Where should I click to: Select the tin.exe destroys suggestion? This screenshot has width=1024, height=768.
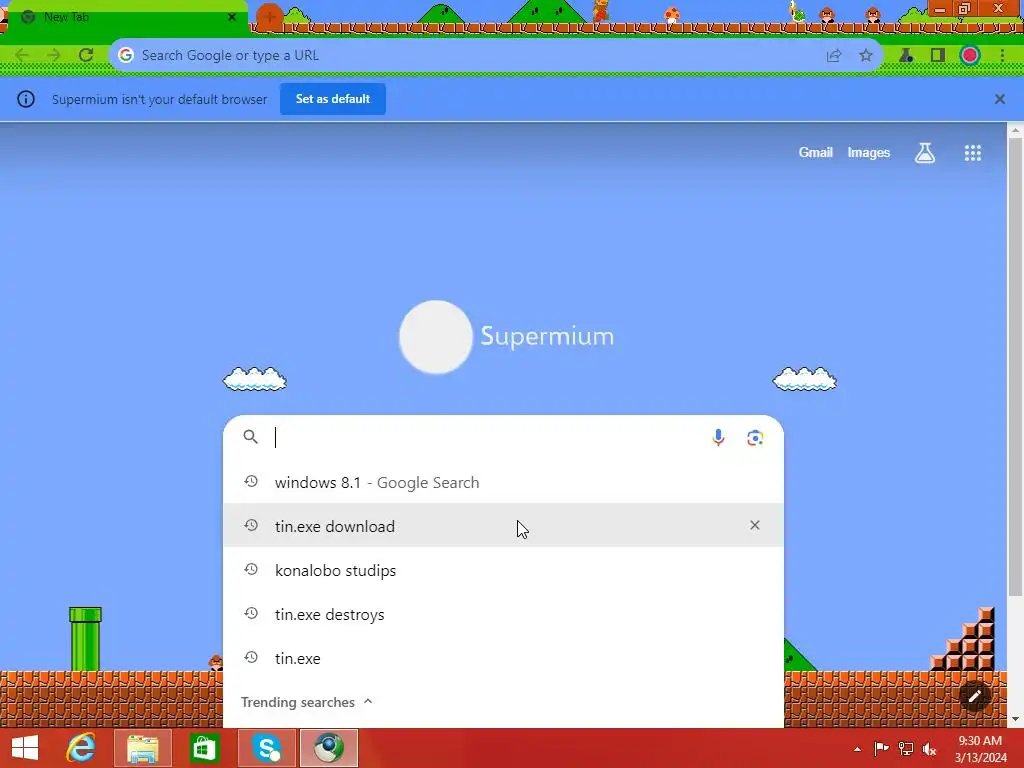coord(504,614)
